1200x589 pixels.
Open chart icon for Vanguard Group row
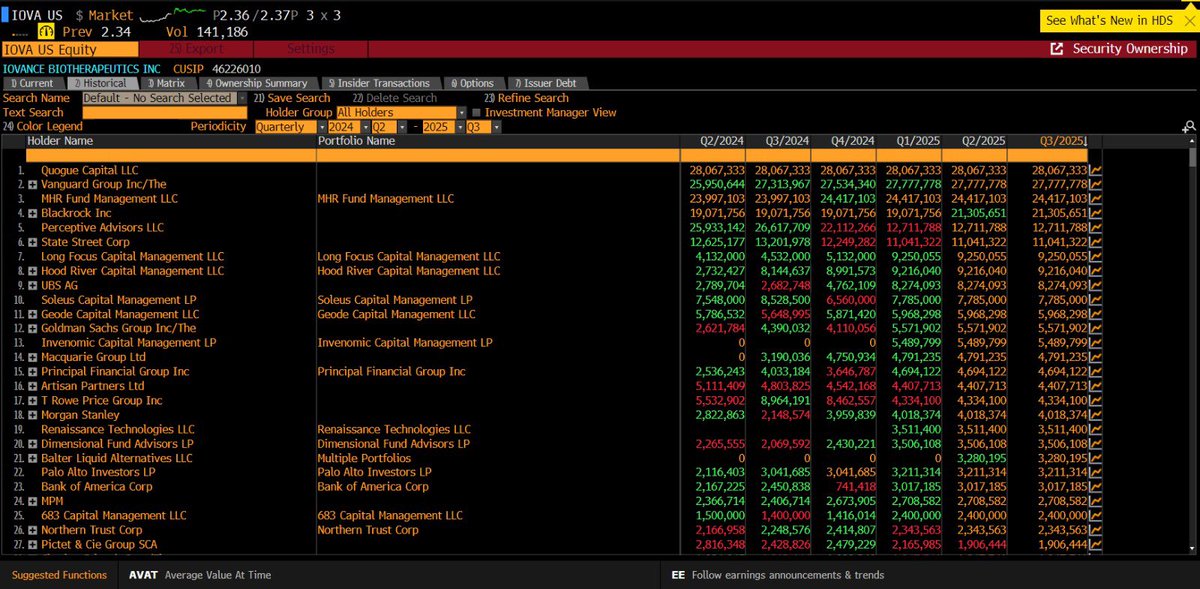tap(1095, 185)
